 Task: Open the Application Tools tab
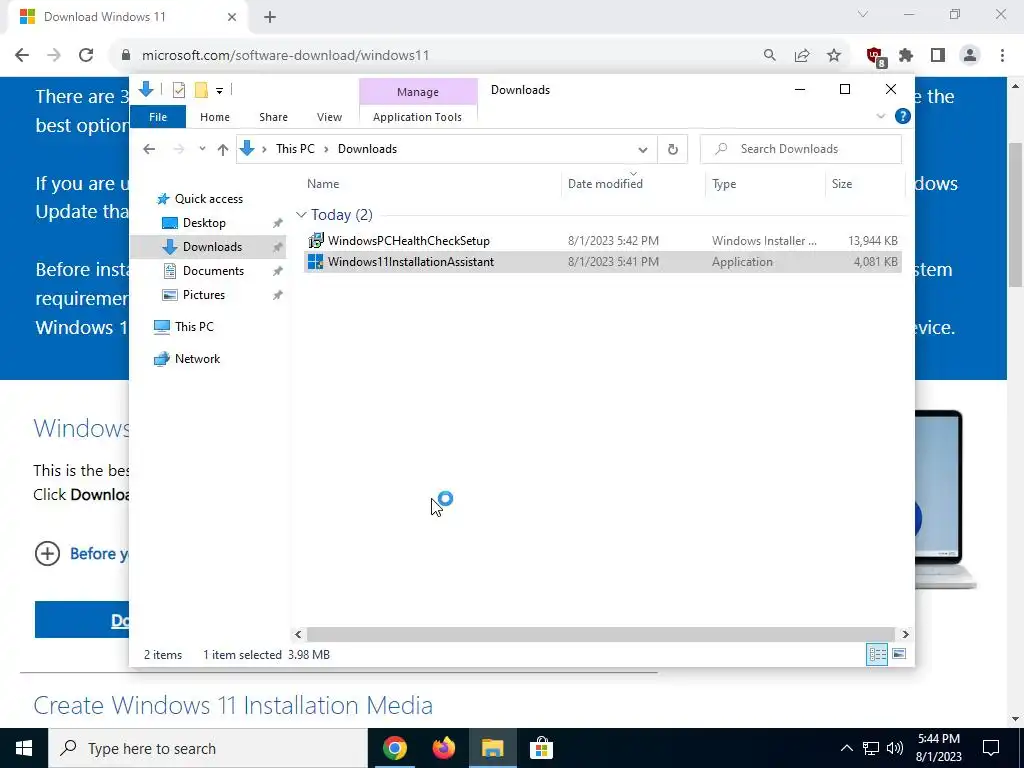(x=417, y=117)
